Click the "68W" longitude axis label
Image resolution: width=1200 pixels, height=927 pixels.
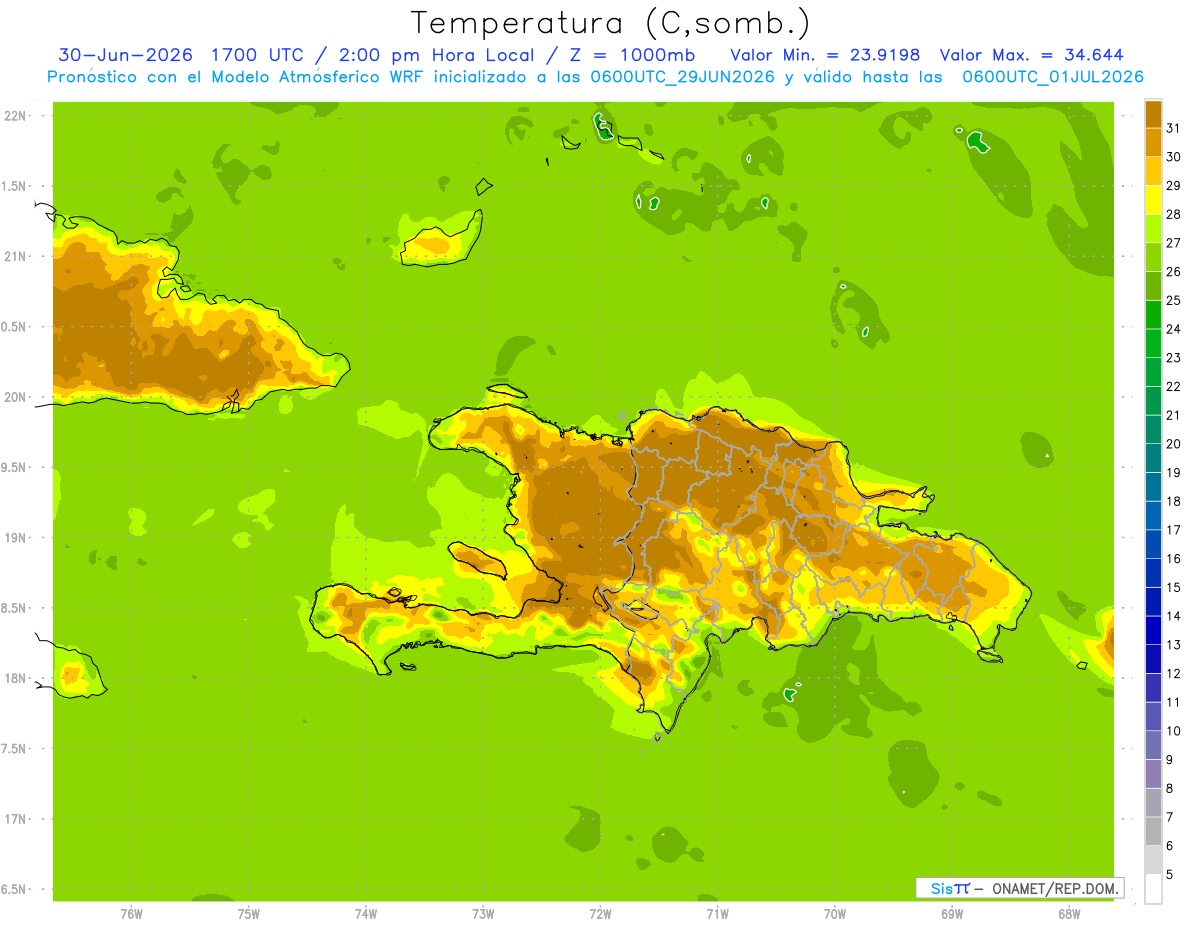coord(1069,914)
